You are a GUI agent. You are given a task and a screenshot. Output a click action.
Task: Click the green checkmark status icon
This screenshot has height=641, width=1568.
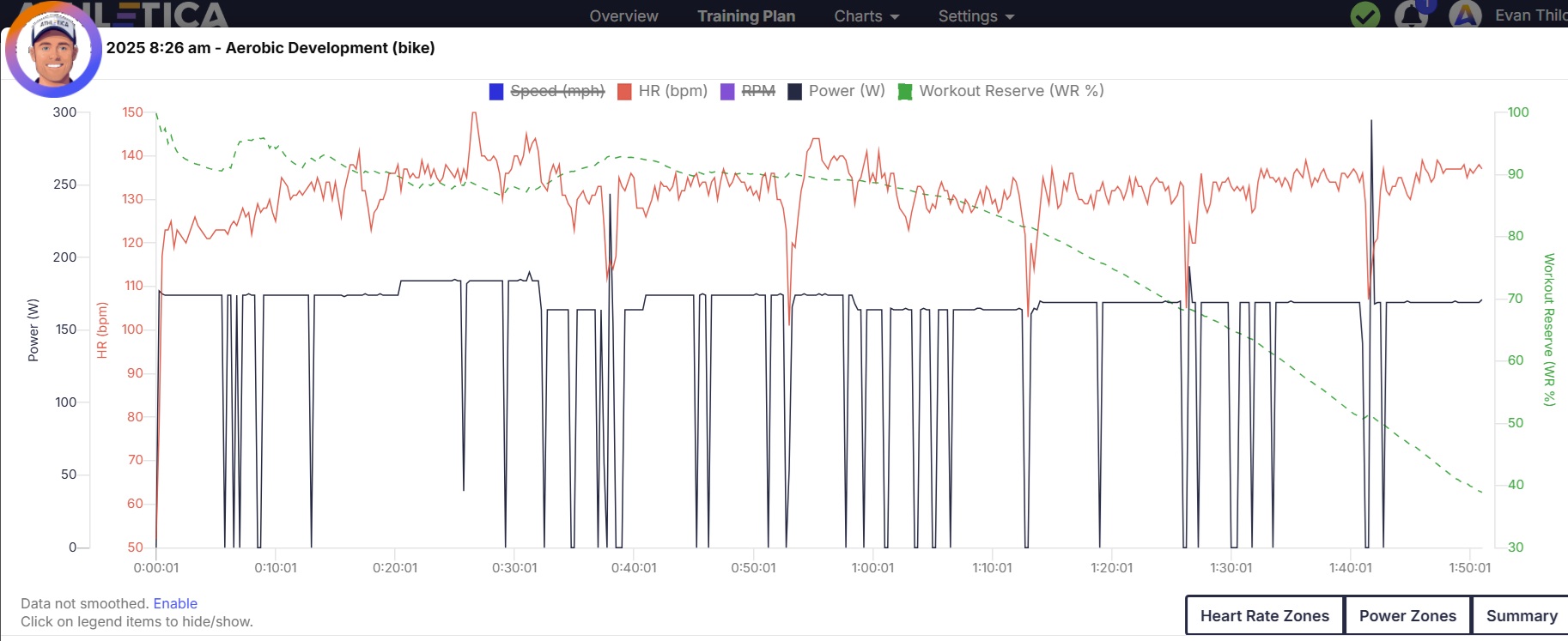coord(1364,15)
